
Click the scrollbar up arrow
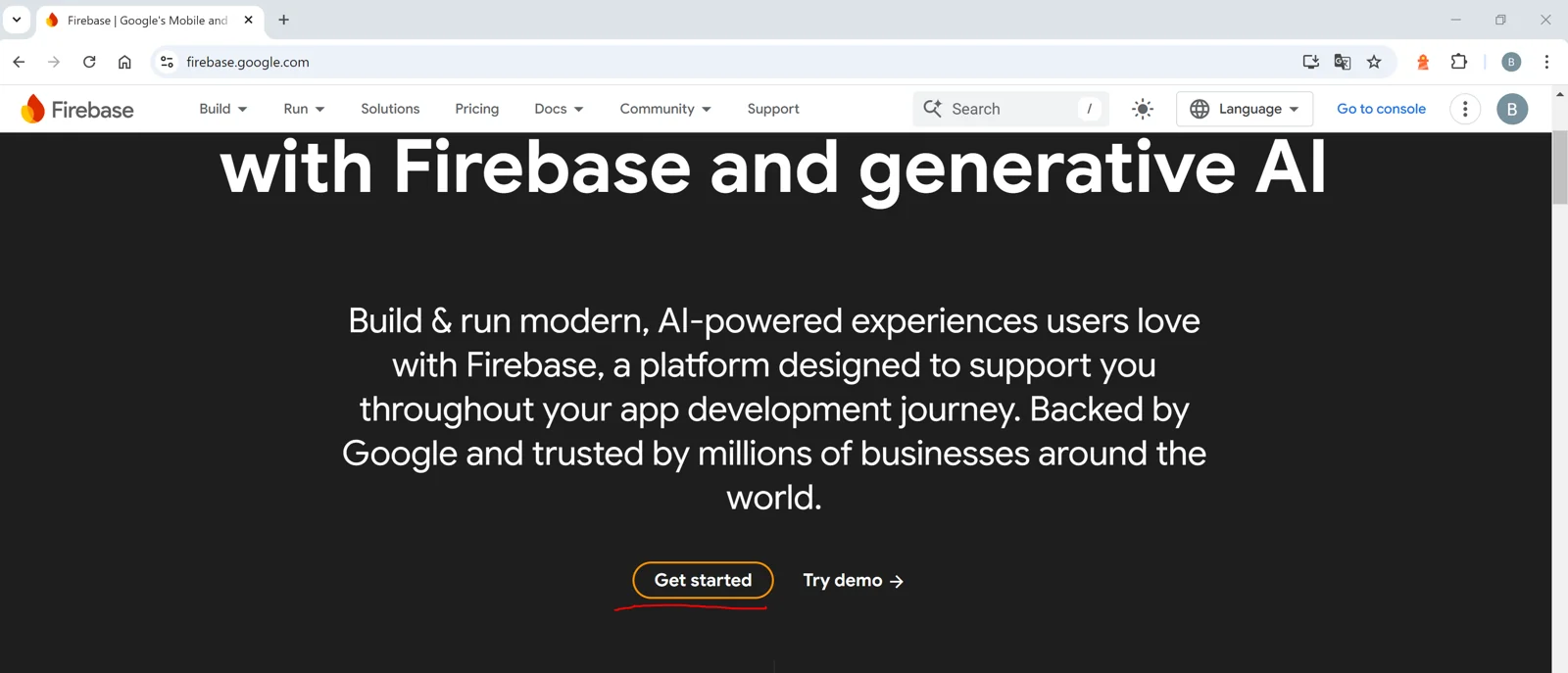point(1560,94)
